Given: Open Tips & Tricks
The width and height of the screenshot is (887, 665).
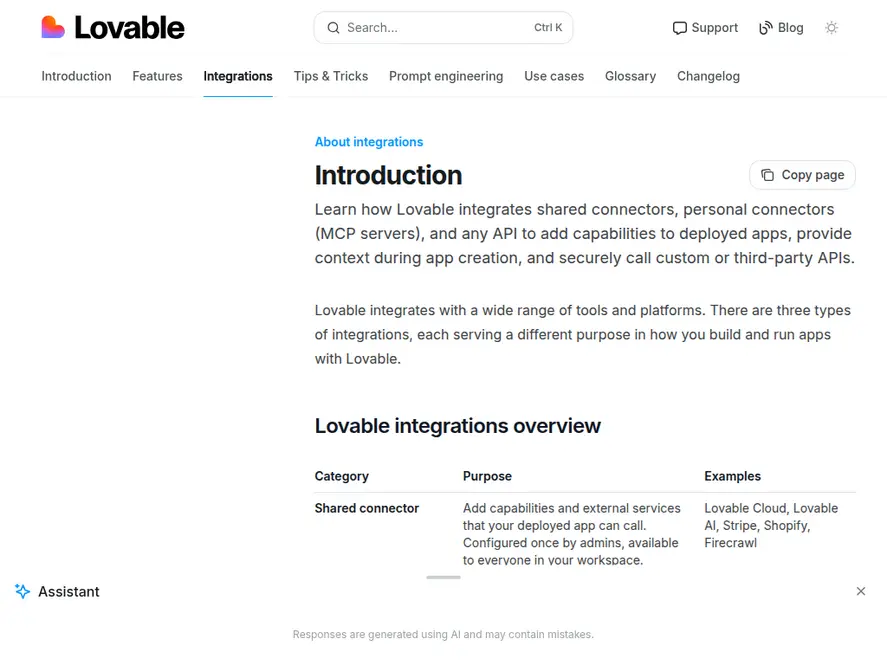Looking at the screenshot, I should (331, 76).
